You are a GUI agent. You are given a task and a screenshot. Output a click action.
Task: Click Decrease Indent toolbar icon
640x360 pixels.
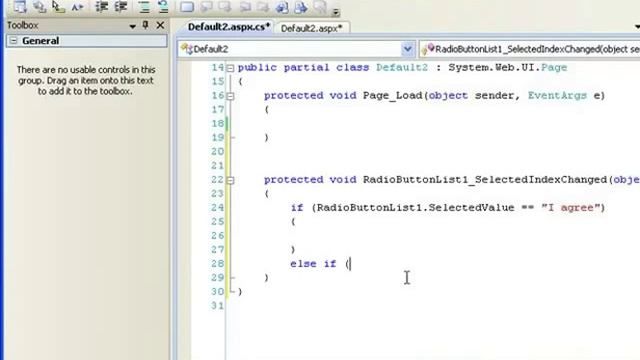pyautogui.click(x=101, y=7)
